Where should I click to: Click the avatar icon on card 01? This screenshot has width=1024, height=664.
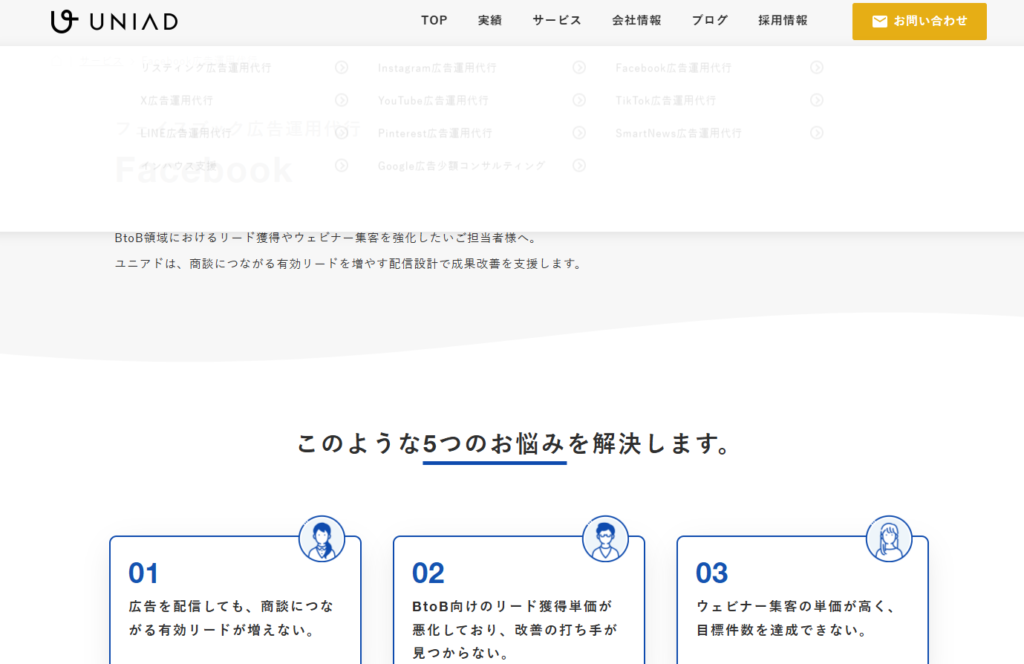pos(321,539)
